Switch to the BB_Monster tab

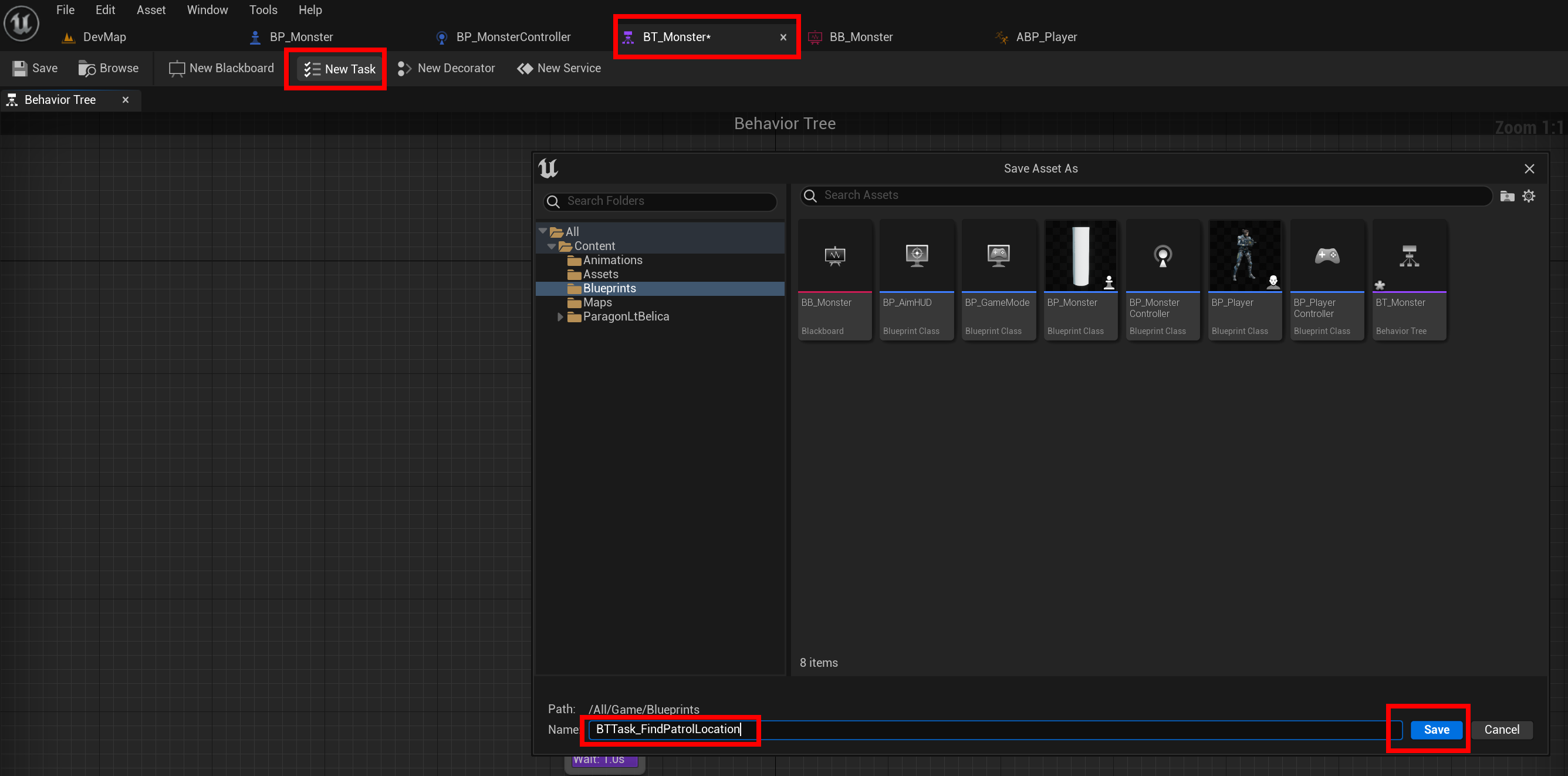pyautogui.click(x=851, y=37)
